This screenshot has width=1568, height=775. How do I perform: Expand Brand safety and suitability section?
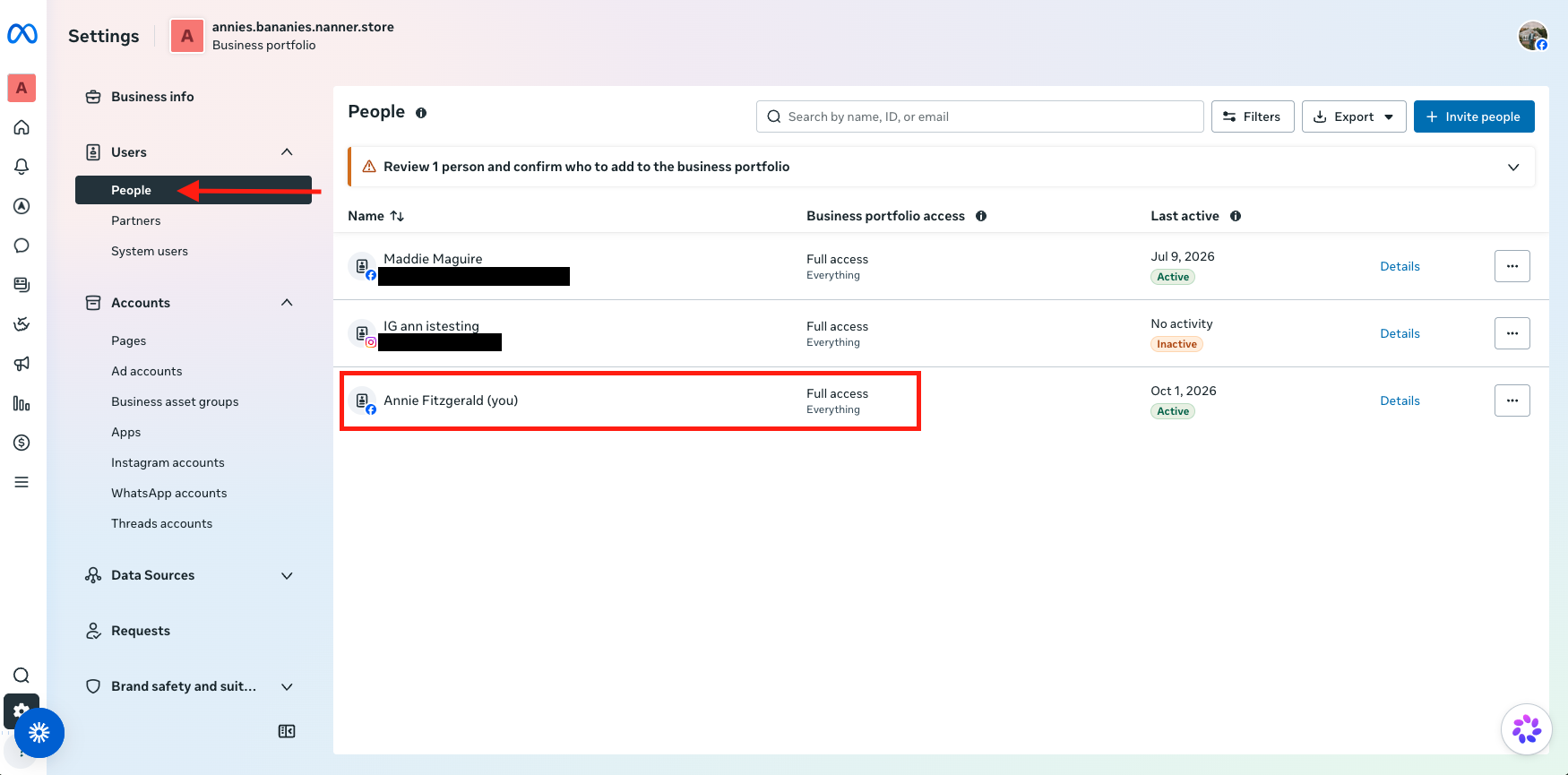click(287, 686)
